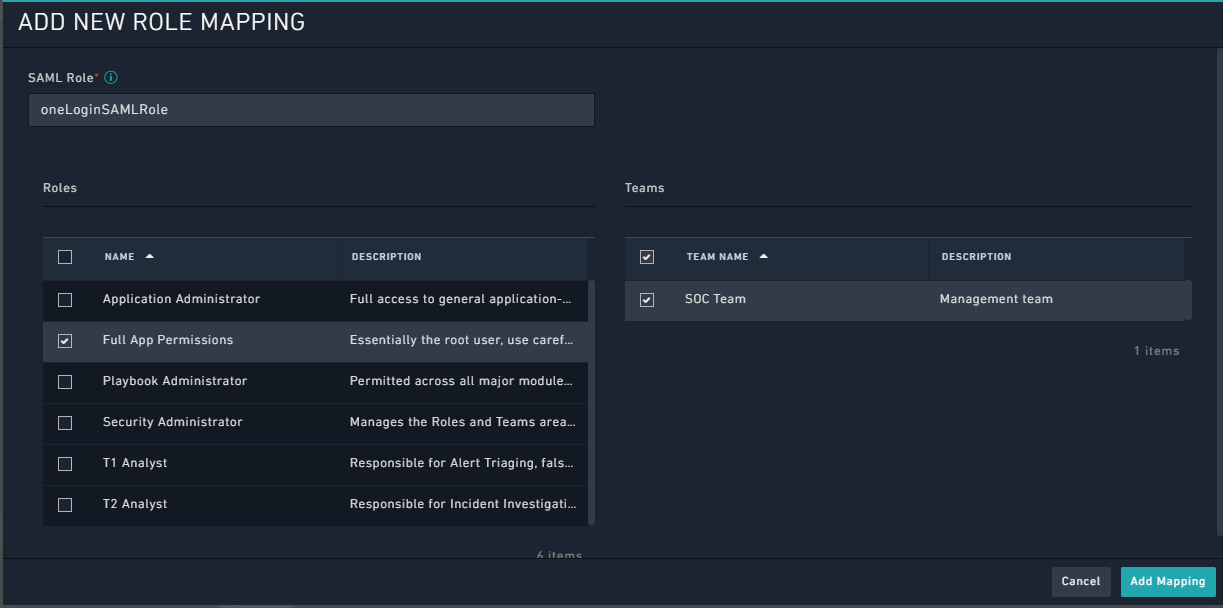Screen dimensions: 1223x608
Task: Deselect the select-all checkbox in Teams header
Action: [x=647, y=256]
